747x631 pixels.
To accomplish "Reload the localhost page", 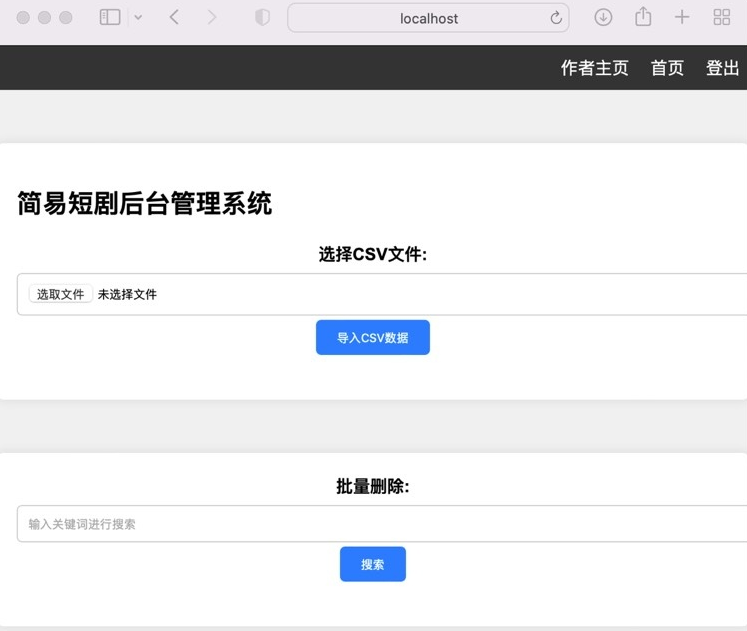I will click(x=556, y=18).
